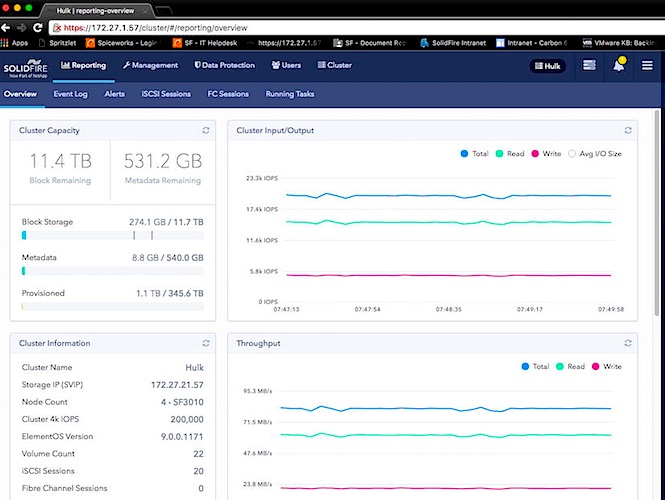Click the iSCSI Sessions count 20
Image resolution: width=665 pixels, height=500 pixels.
[198, 471]
